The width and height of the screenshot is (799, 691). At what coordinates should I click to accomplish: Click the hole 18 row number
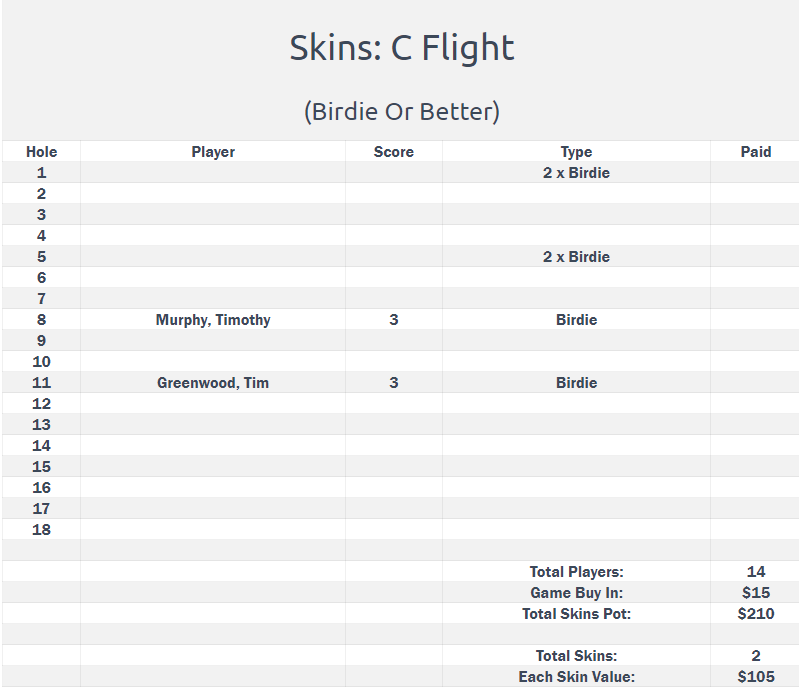point(41,529)
